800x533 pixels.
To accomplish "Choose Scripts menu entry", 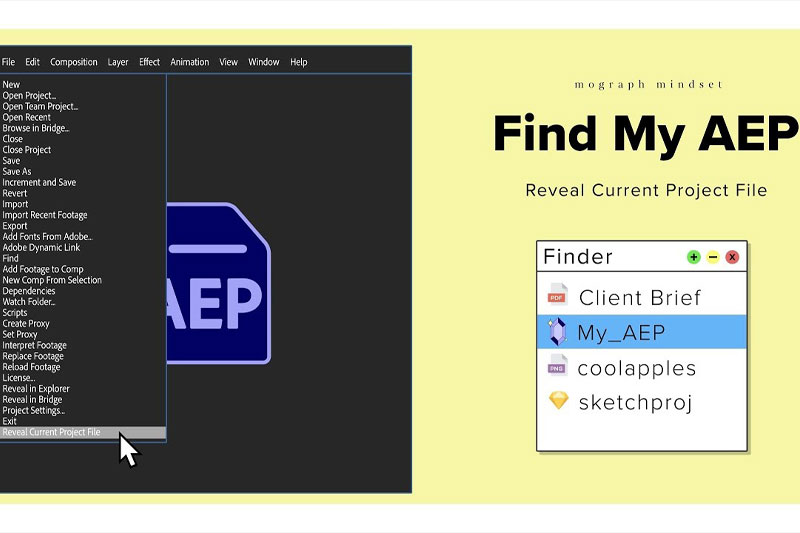I will click(x=15, y=313).
